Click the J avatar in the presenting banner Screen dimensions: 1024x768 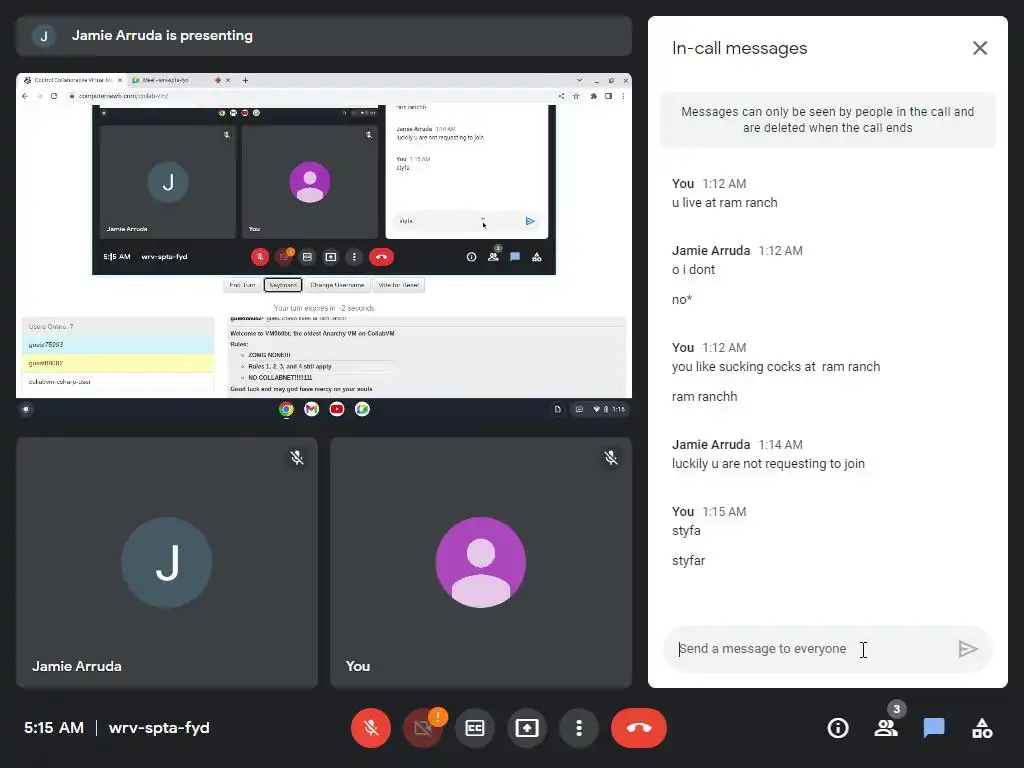[44, 36]
